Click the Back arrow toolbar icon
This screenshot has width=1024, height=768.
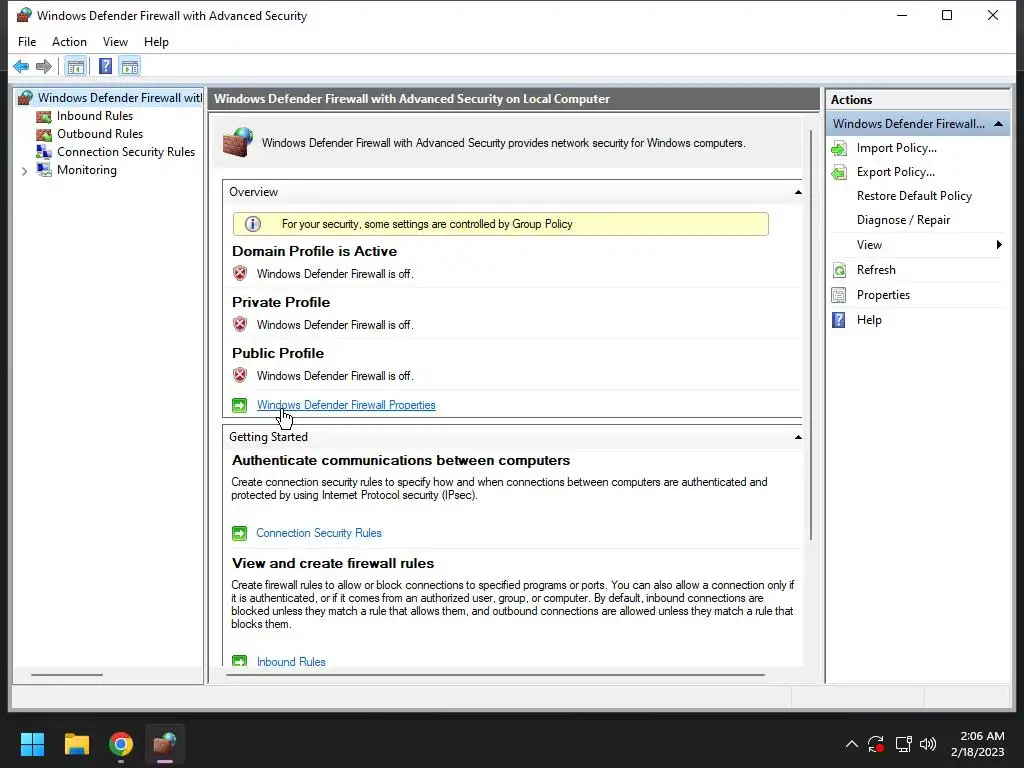tap(21, 66)
